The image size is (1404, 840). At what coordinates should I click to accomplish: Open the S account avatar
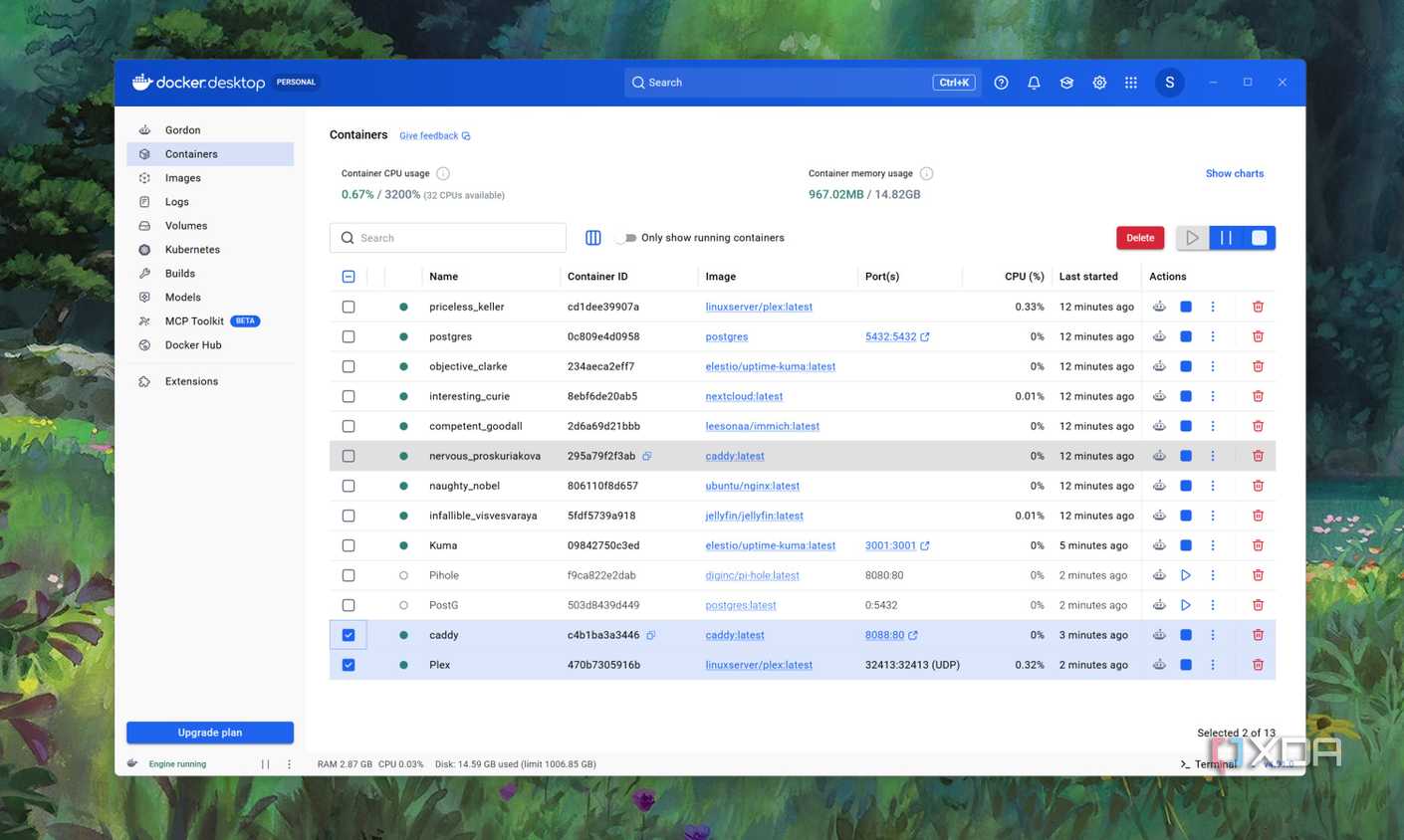tap(1170, 83)
